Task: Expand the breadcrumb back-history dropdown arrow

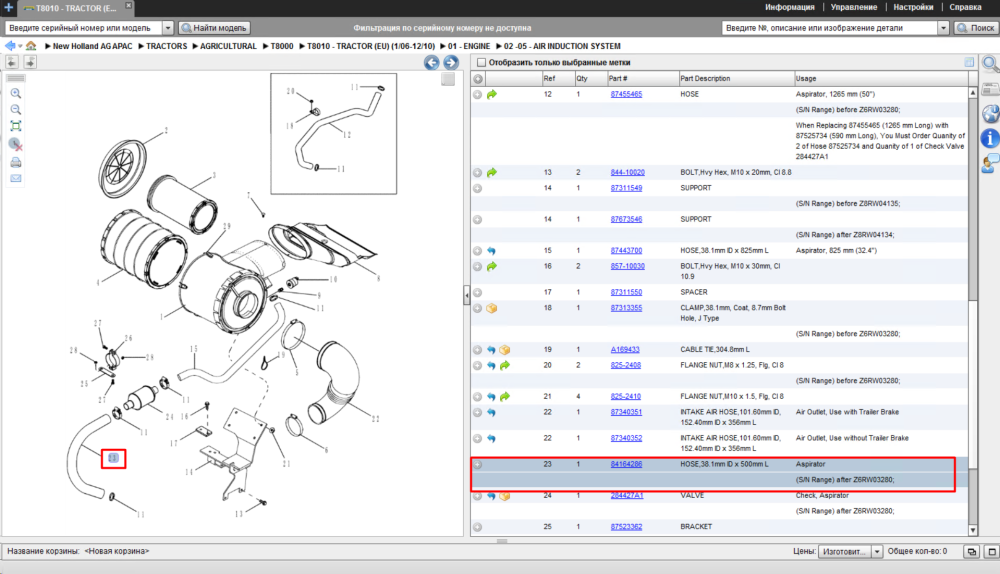Action: click(x=20, y=47)
